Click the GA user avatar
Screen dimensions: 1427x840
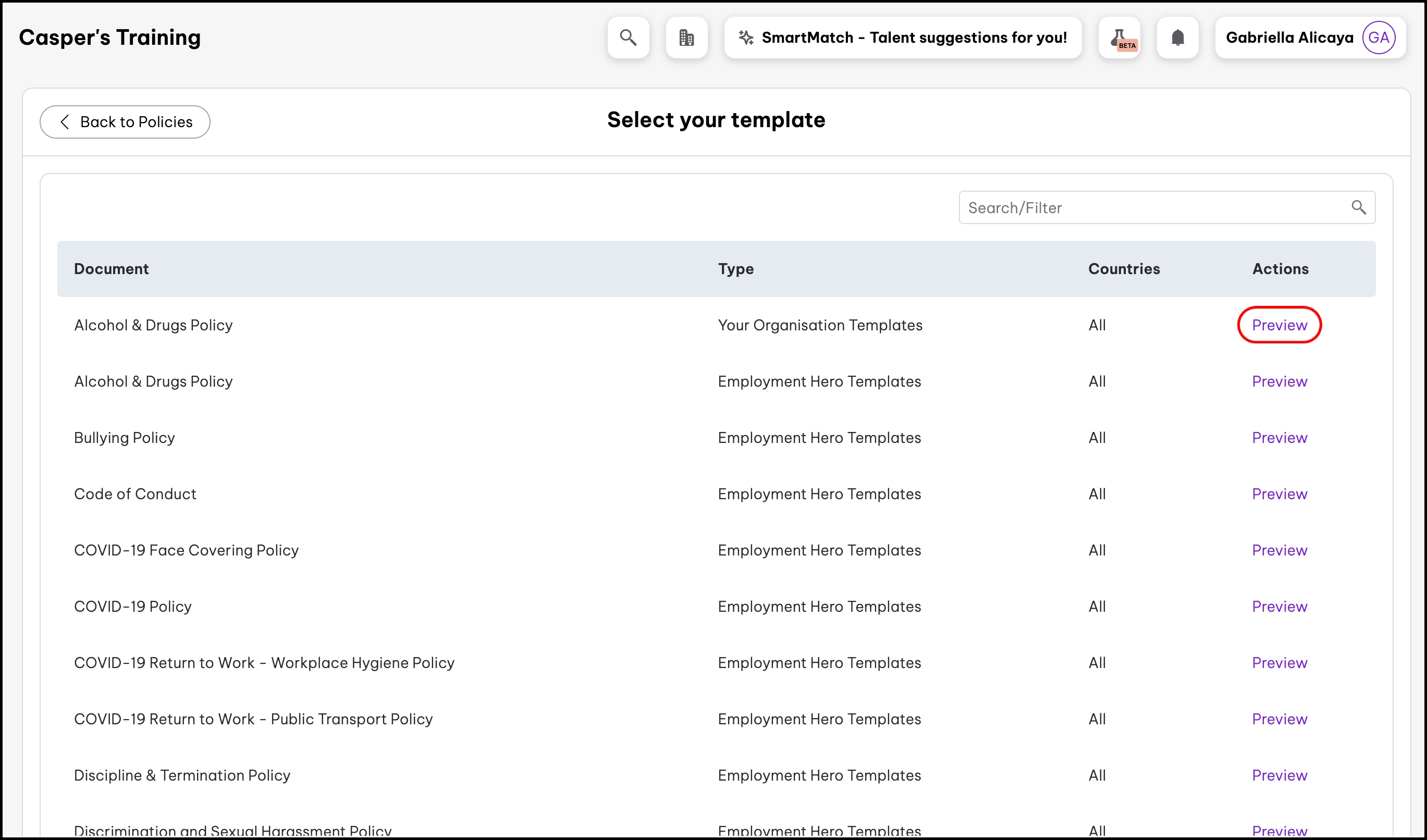(1377, 38)
